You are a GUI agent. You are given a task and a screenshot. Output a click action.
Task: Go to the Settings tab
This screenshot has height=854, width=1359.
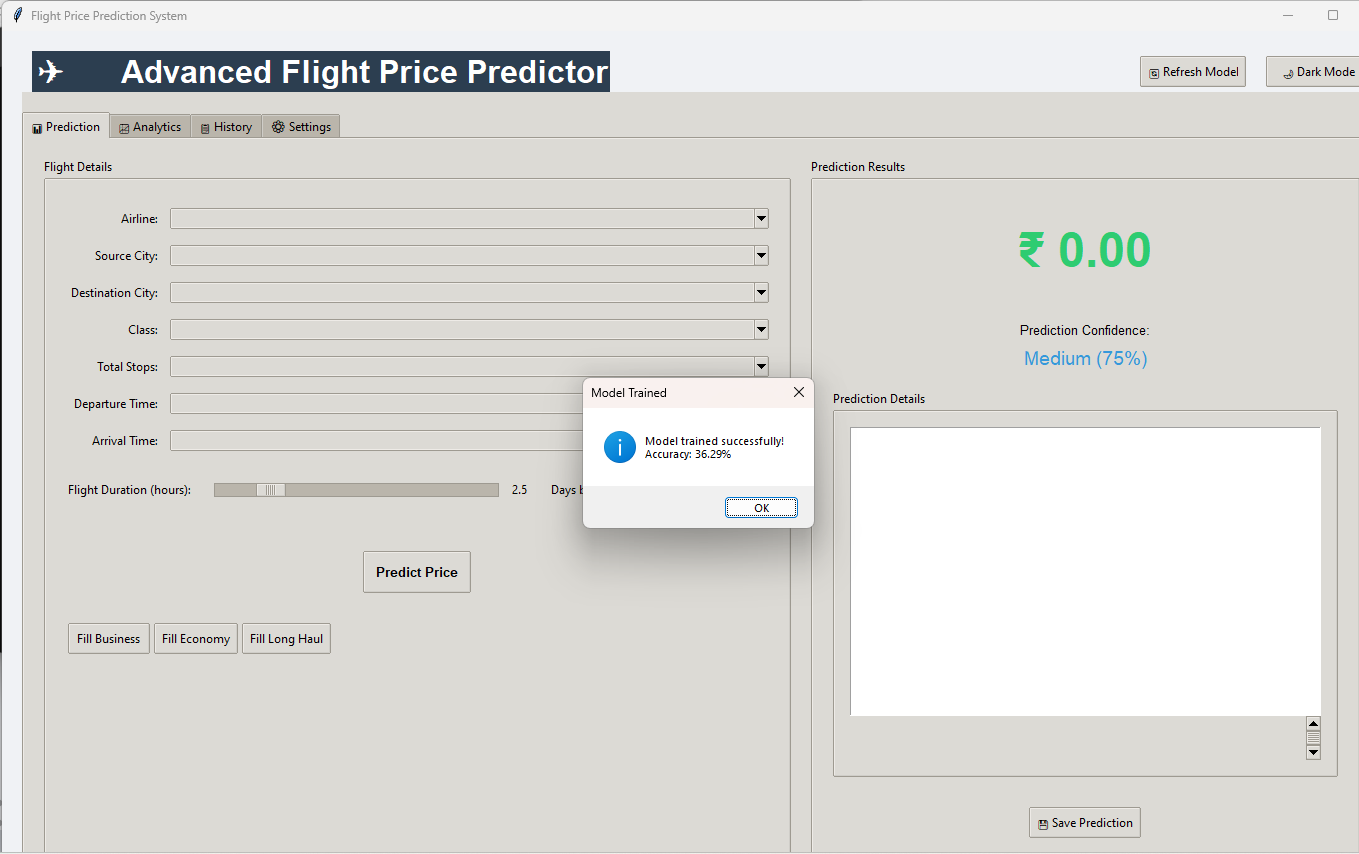click(x=301, y=127)
